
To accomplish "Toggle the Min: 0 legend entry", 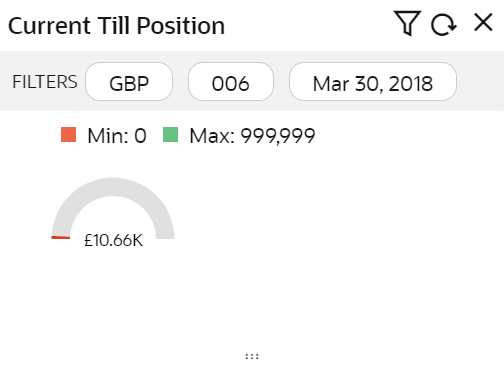I will coord(104,135).
